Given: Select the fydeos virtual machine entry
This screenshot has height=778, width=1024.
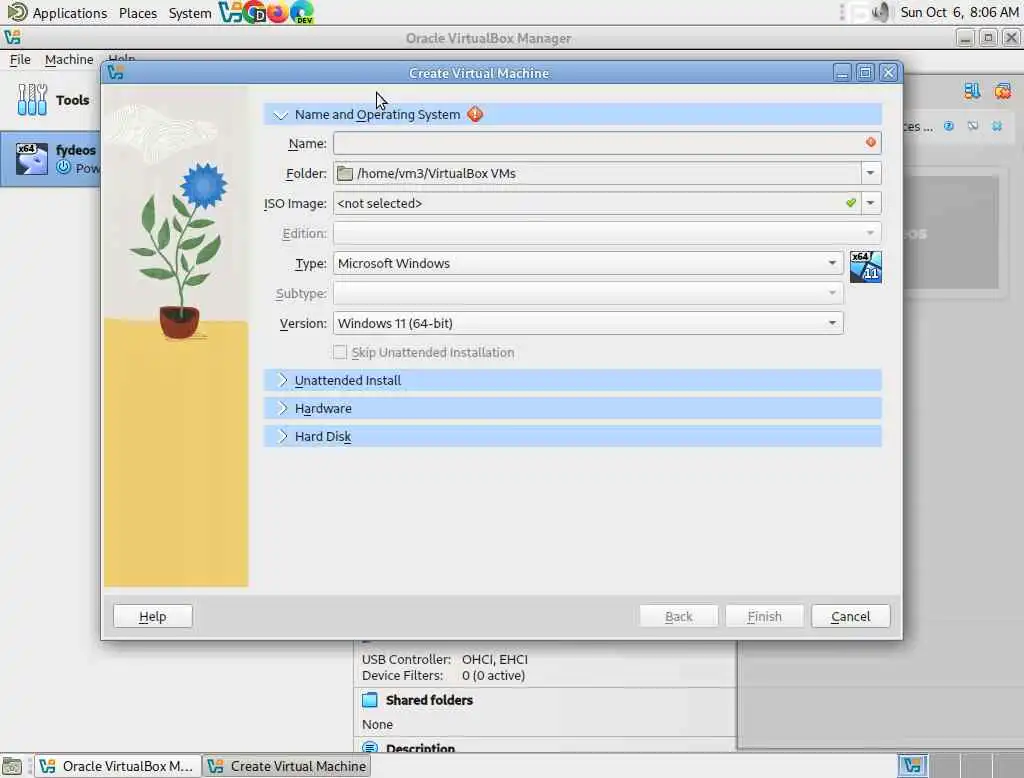Looking at the screenshot, I should click(51, 159).
